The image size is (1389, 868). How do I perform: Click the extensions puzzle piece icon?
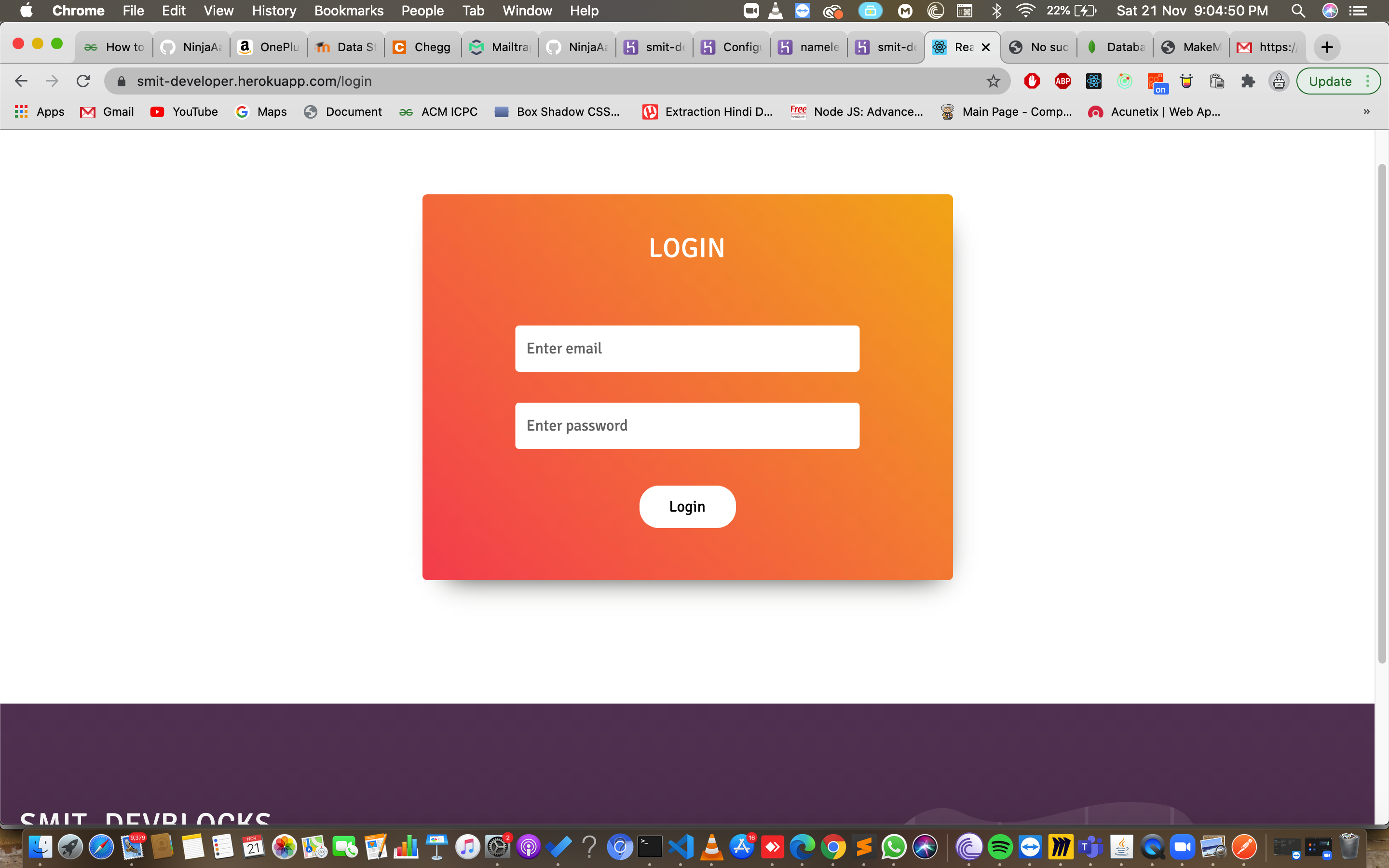(1248, 81)
